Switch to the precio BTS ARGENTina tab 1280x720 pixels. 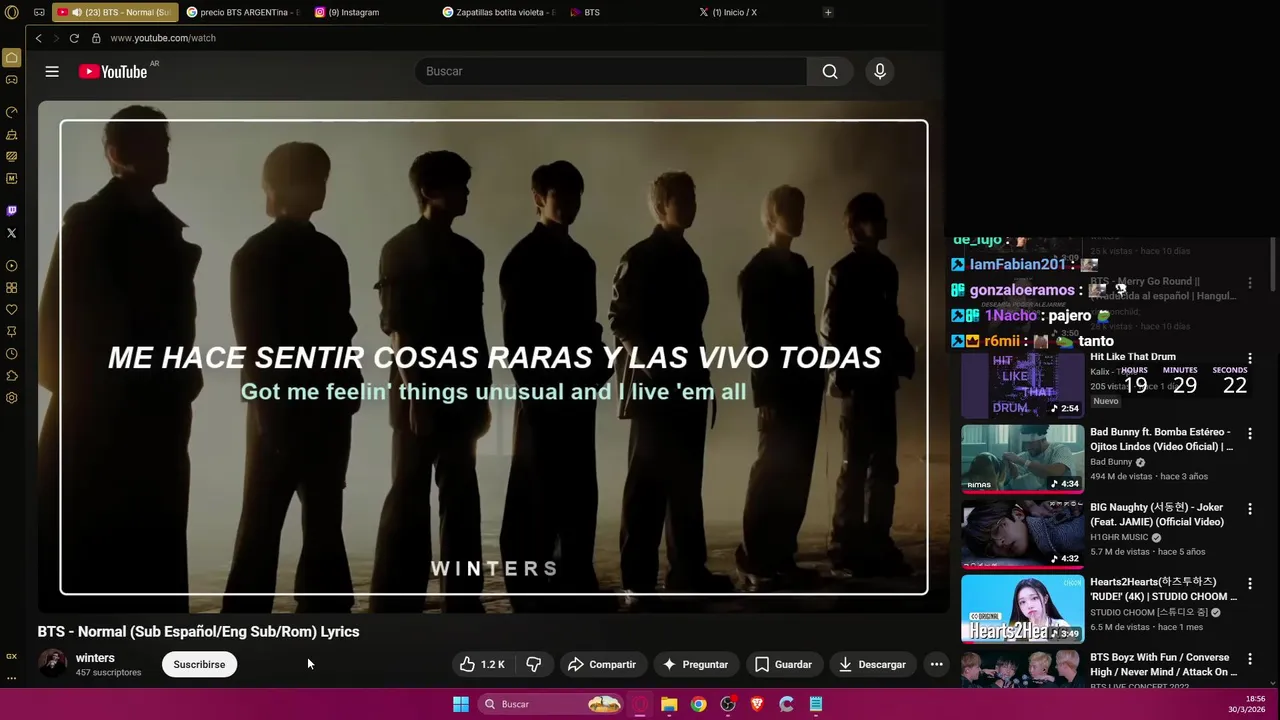click(243, 12)
